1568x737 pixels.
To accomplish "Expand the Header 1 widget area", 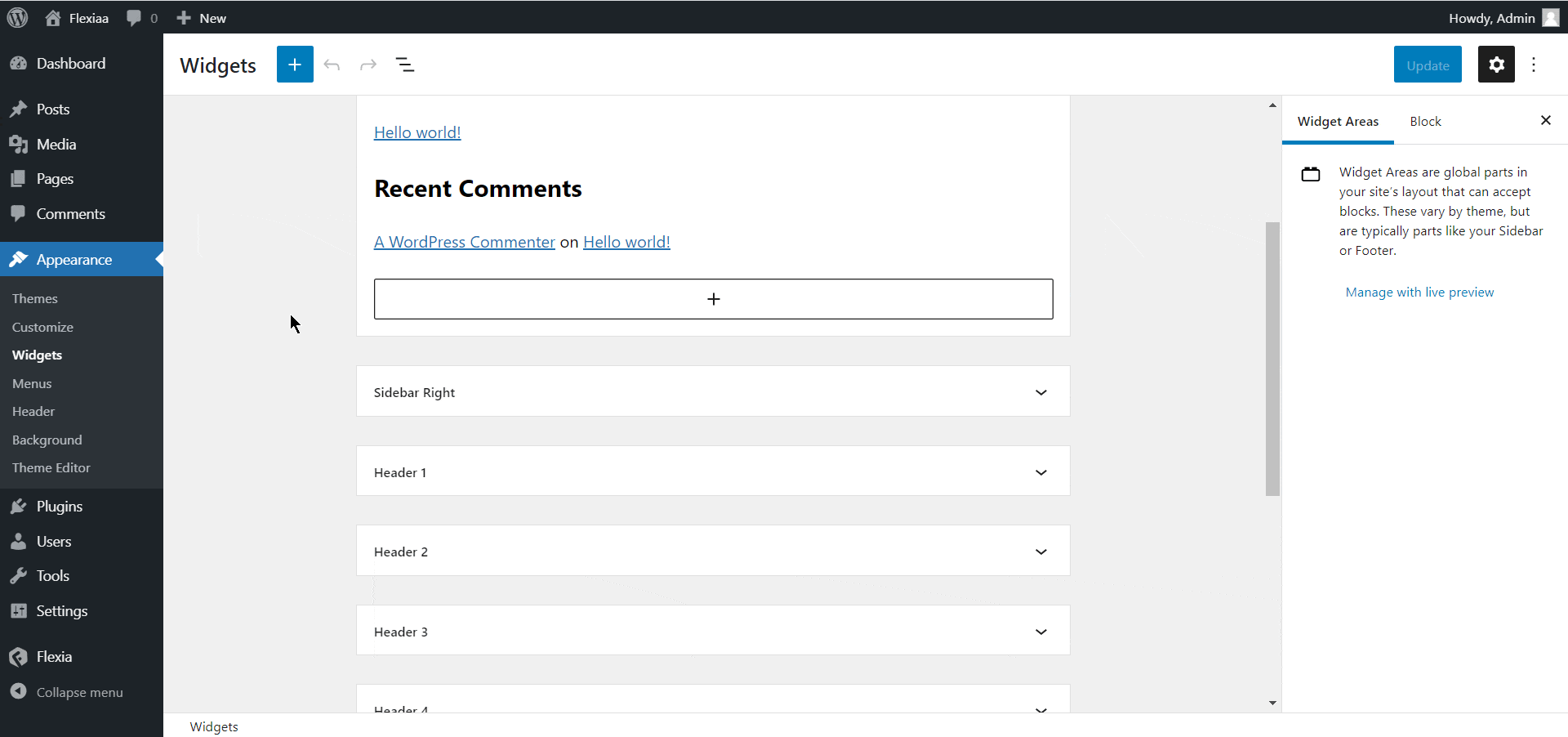I will pos(1040,472).
